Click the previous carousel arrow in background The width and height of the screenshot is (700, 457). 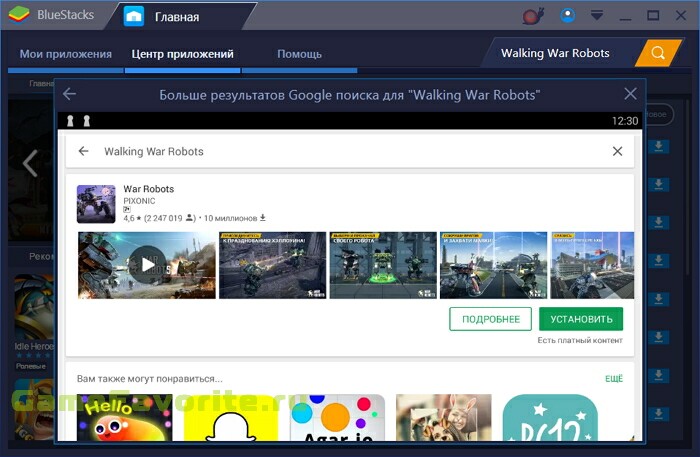(30, 163)
